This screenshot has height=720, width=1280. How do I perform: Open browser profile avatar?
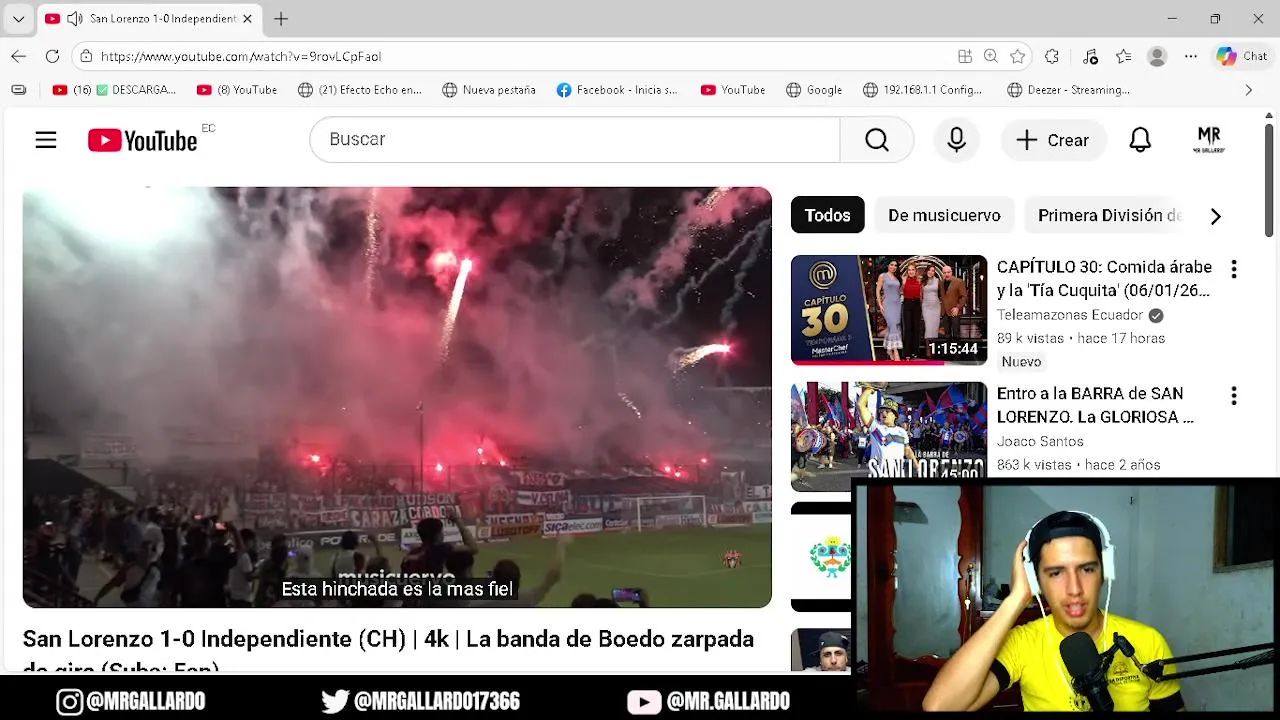[x=1157, y=56]
